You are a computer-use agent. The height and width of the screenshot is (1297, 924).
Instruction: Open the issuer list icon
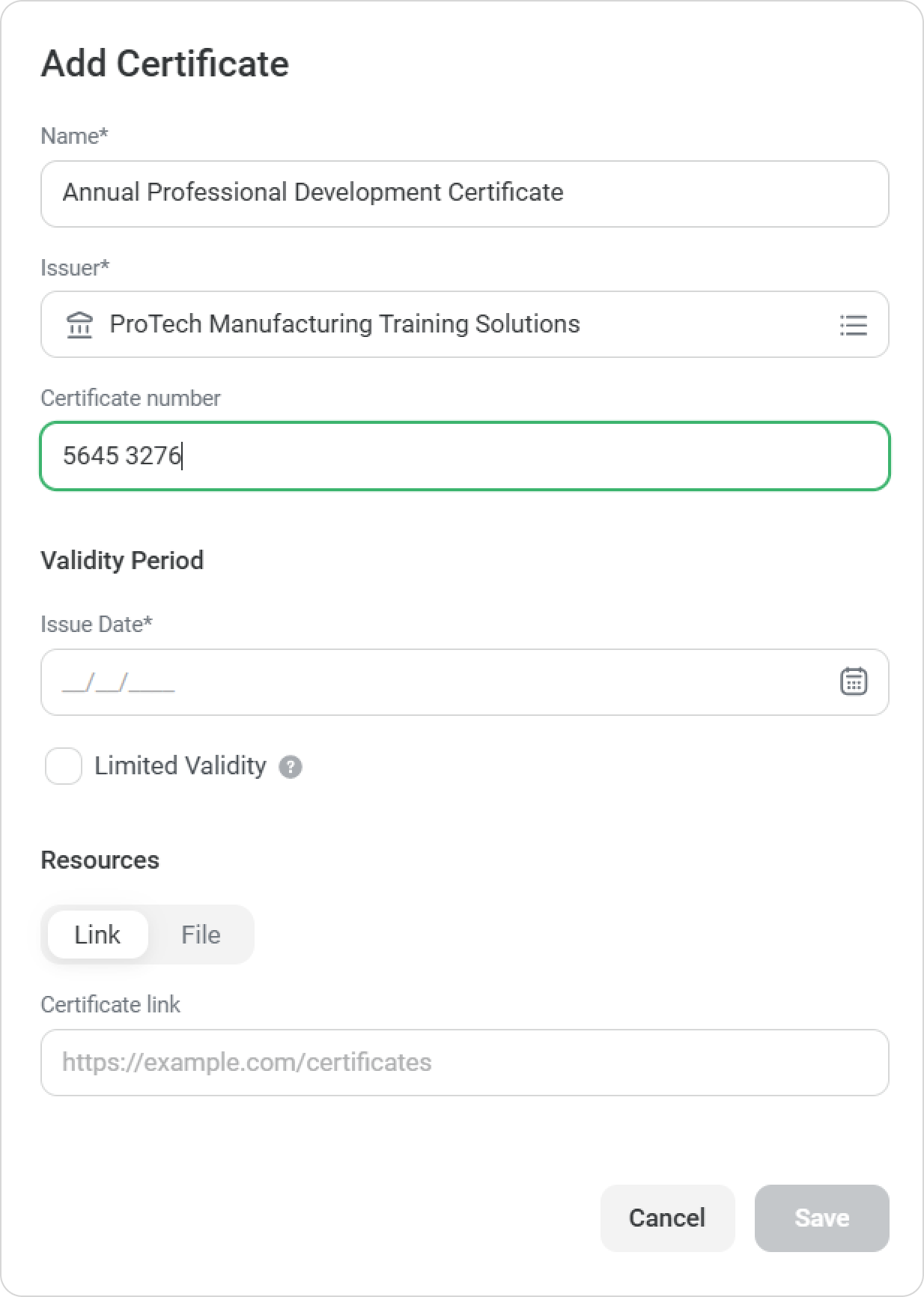pos(853,325)
